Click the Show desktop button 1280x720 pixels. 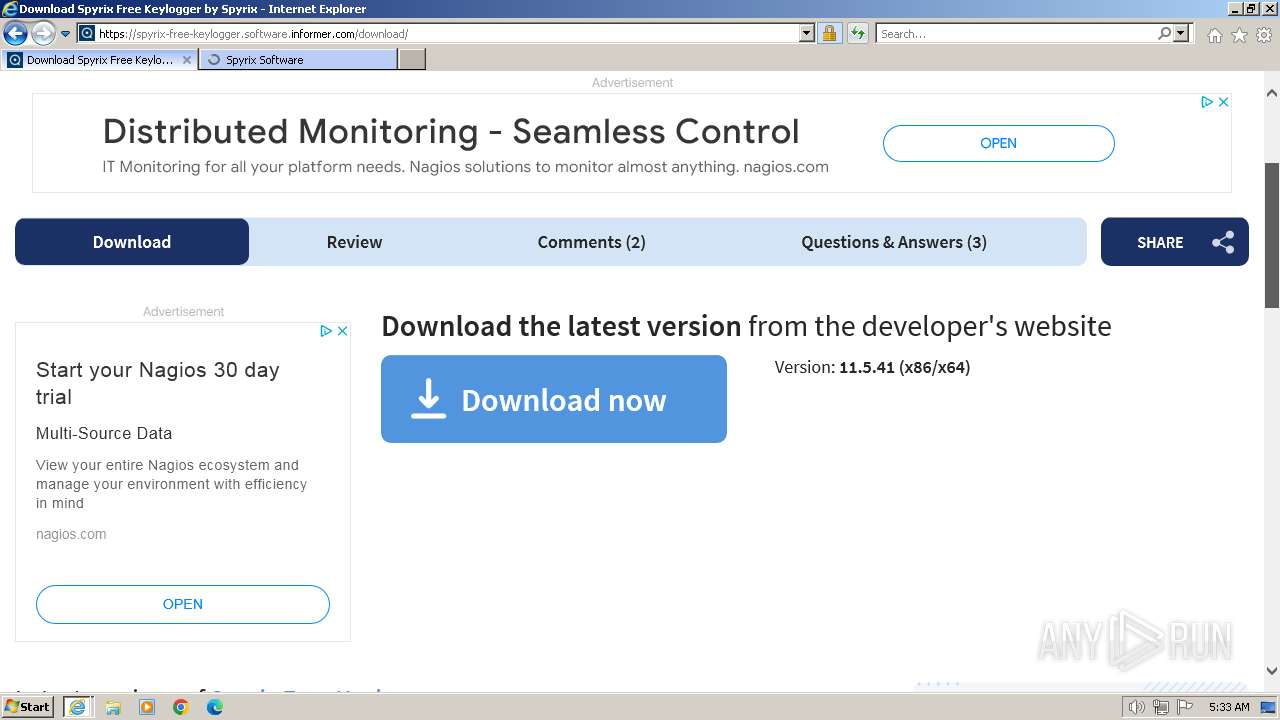(x=1269, y=707)
